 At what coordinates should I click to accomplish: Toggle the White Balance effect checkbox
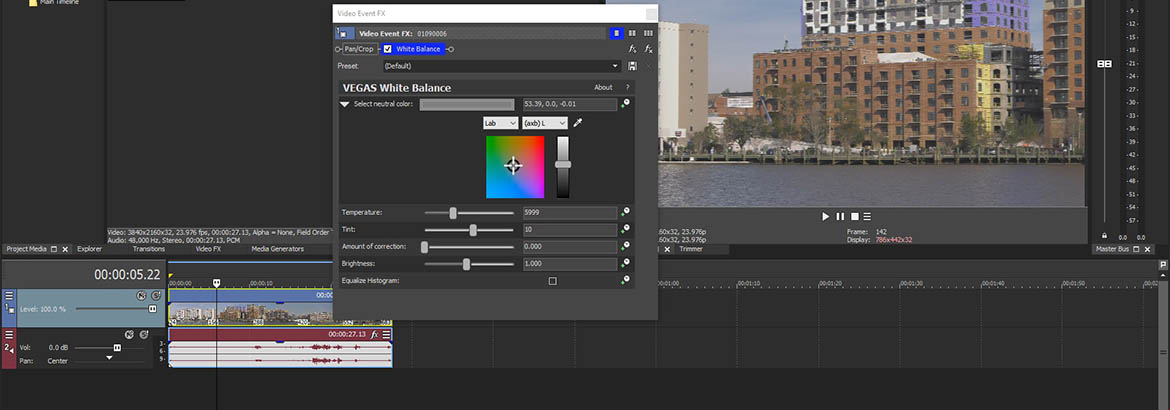[x=387, y=49]
